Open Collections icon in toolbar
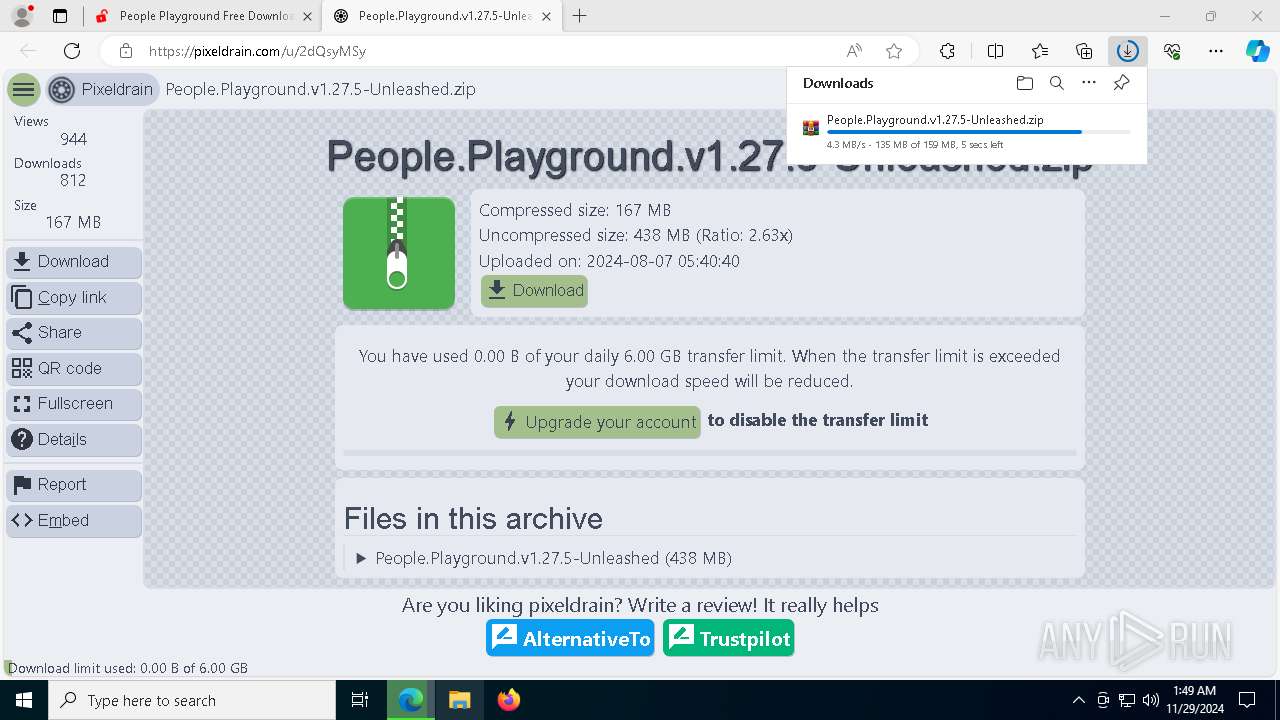 (x=1084, y=51)
